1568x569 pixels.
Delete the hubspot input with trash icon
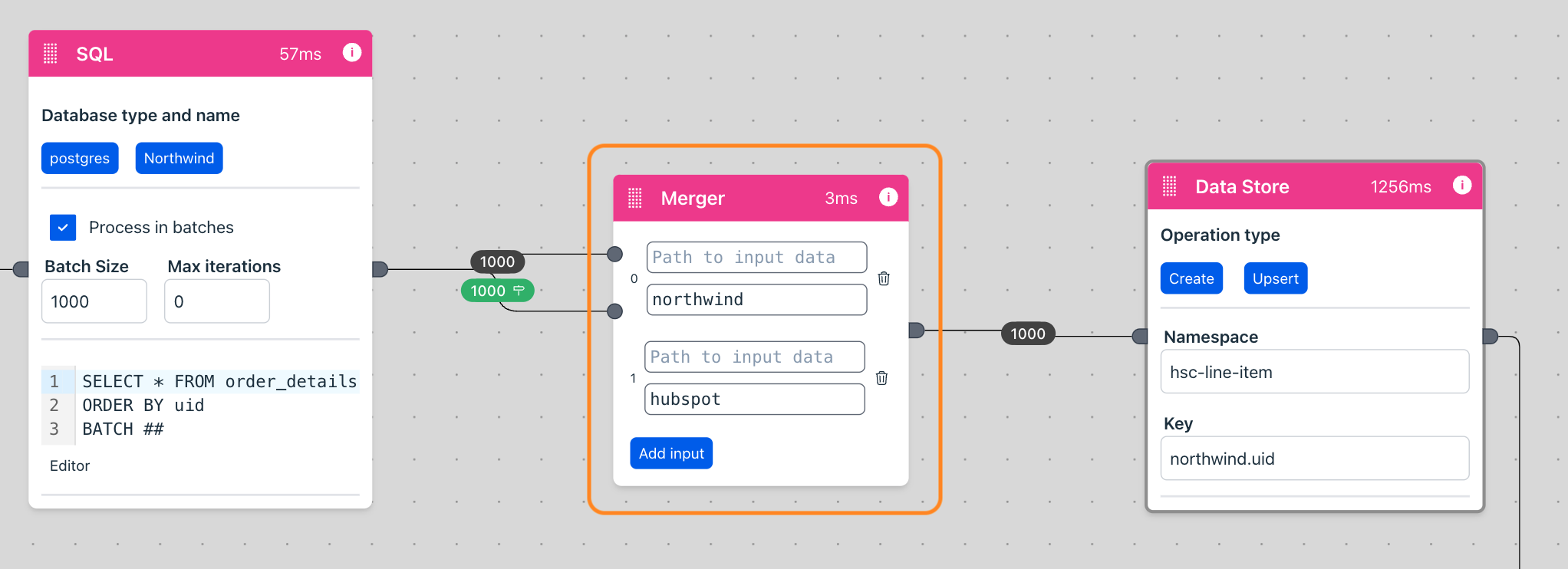[881, 378]
